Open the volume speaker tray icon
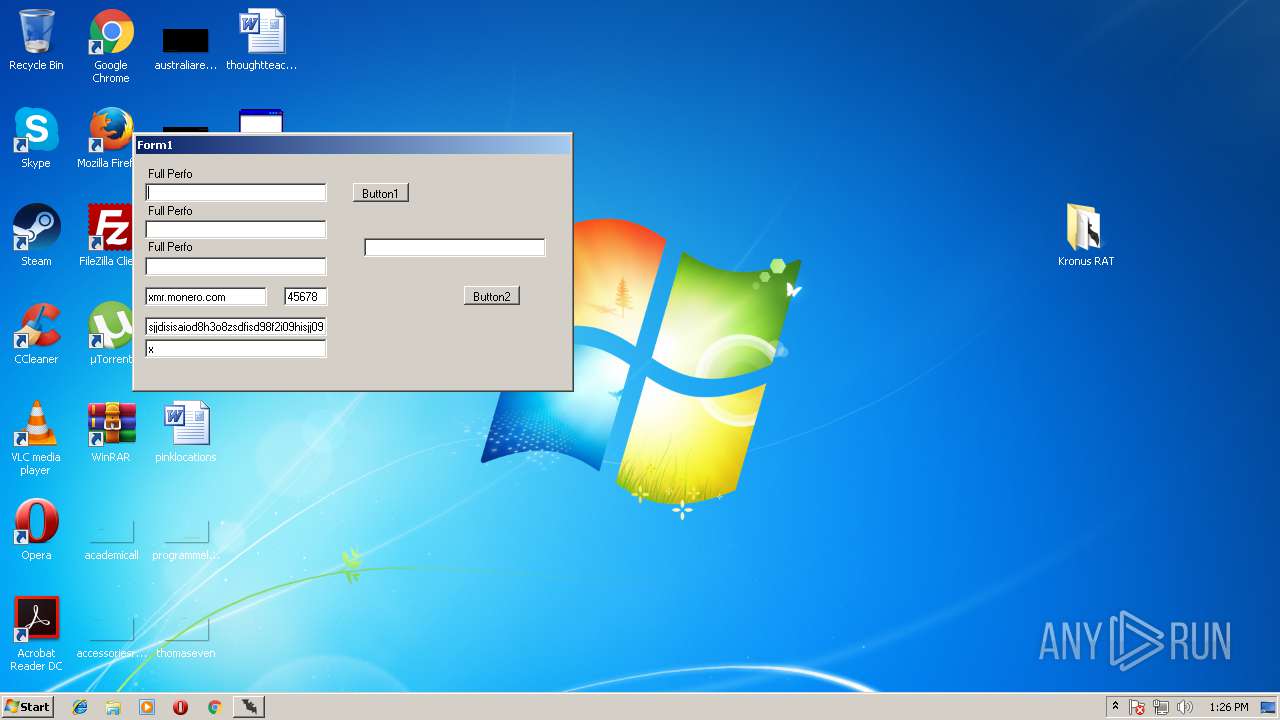Image resolution: width=1280 pixels, height=720 pixels. (x=1185, y=707)
